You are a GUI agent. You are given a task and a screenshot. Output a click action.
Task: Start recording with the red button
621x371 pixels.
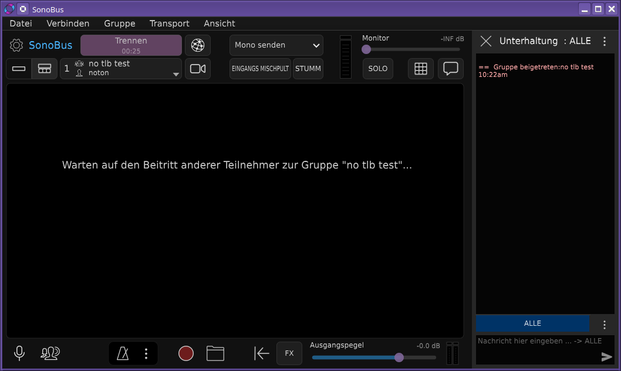(186, 353)
